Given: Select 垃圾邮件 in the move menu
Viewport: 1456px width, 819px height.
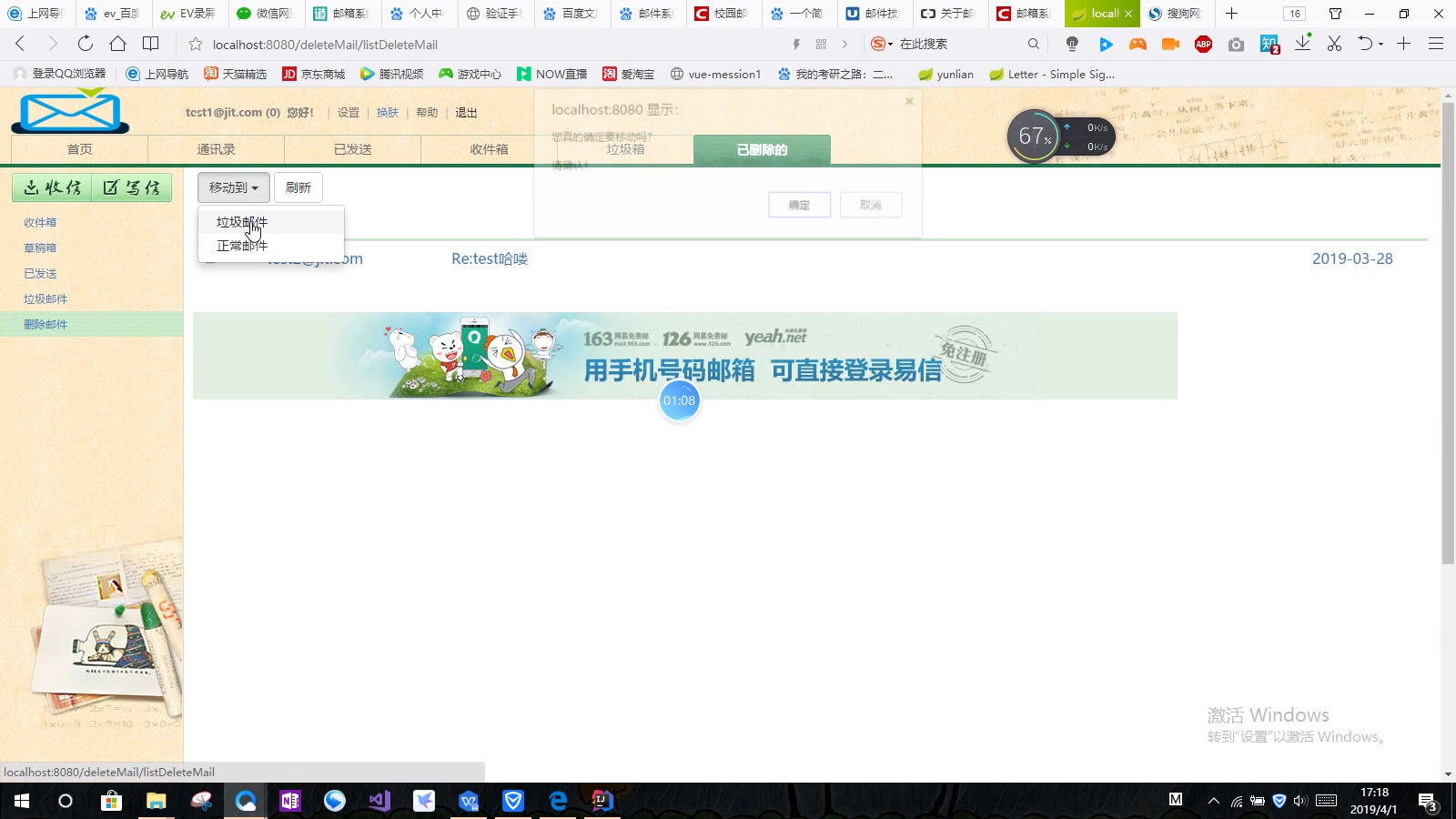Looking at the screenshot, I should point(242,222).
